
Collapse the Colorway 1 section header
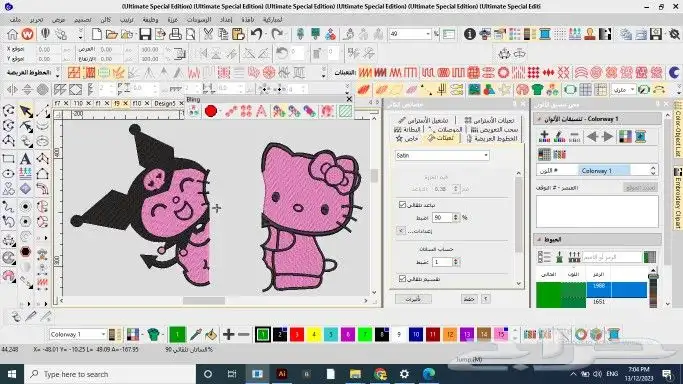point(540,119)
